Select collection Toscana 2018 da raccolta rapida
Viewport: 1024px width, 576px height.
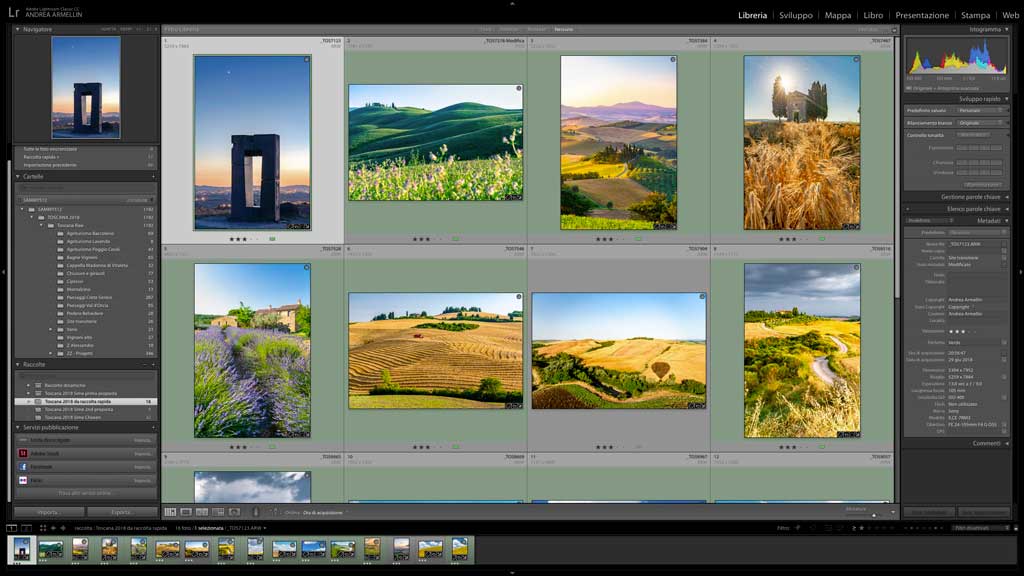[x=86, y=402]
